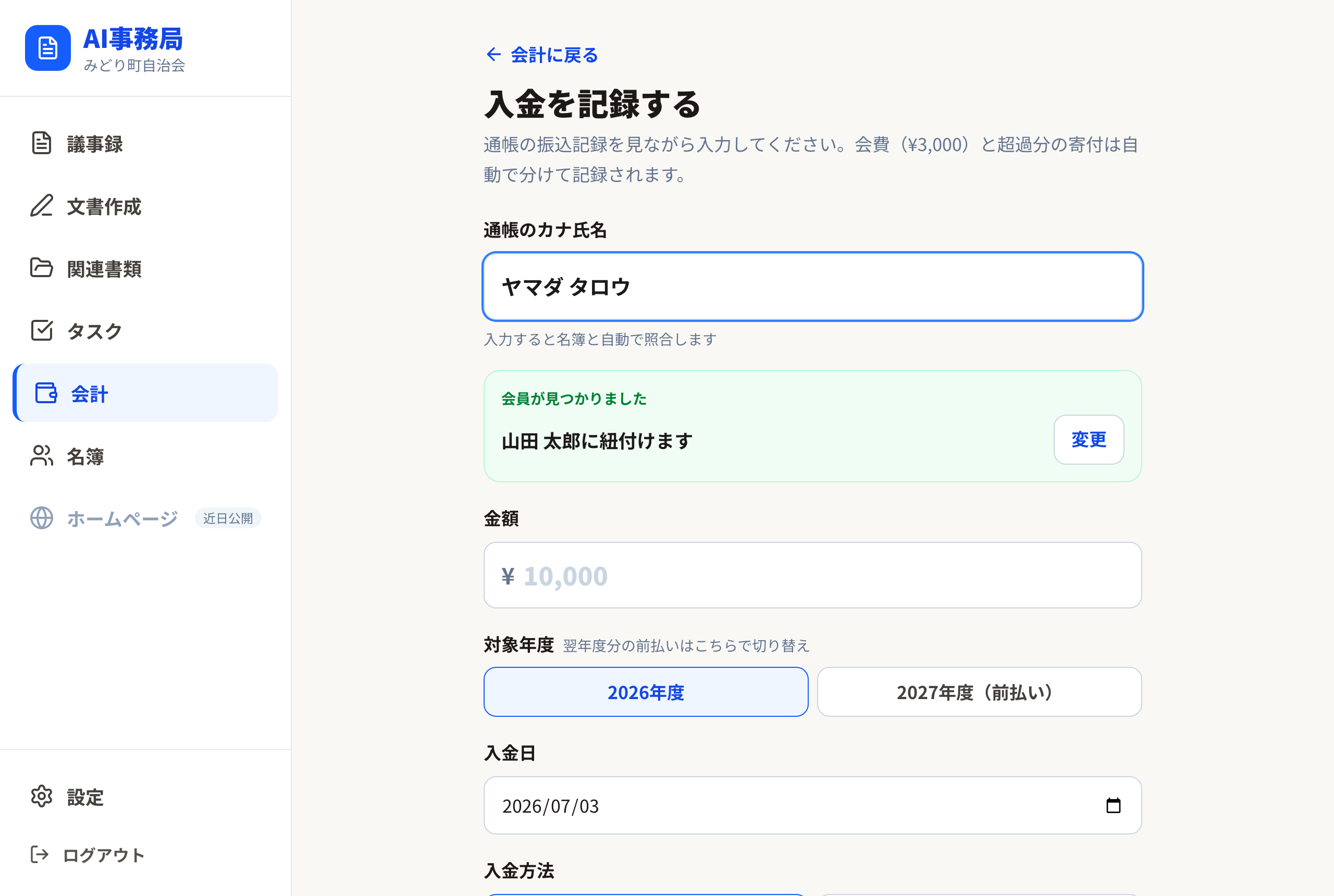
Task: Click the 通帳の振込記録 description paragraph
Action: 811,159
